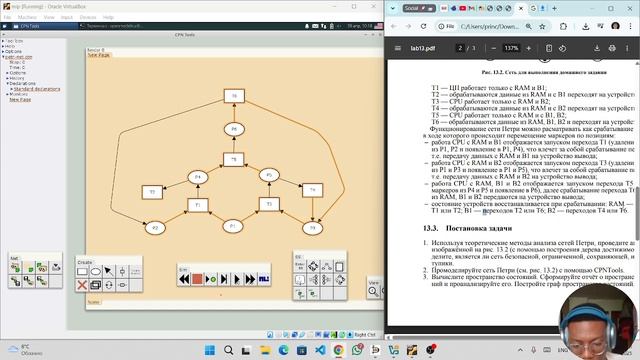The height and width of the screenshot is (360, 640).
Task: Click the Play simulation tool
Action: click(x=237, y=279)
